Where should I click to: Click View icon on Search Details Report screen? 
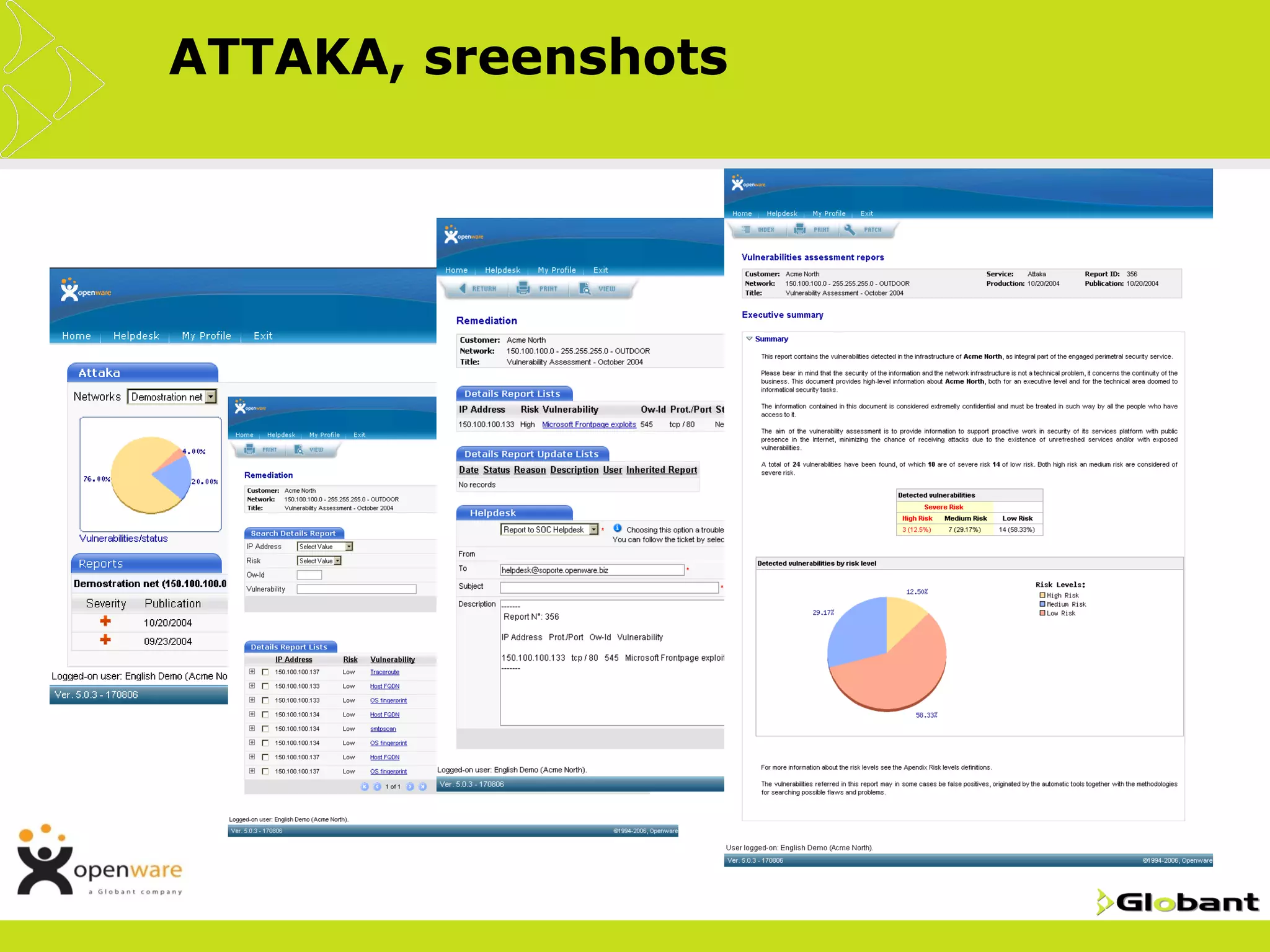(x=299, y=449)
